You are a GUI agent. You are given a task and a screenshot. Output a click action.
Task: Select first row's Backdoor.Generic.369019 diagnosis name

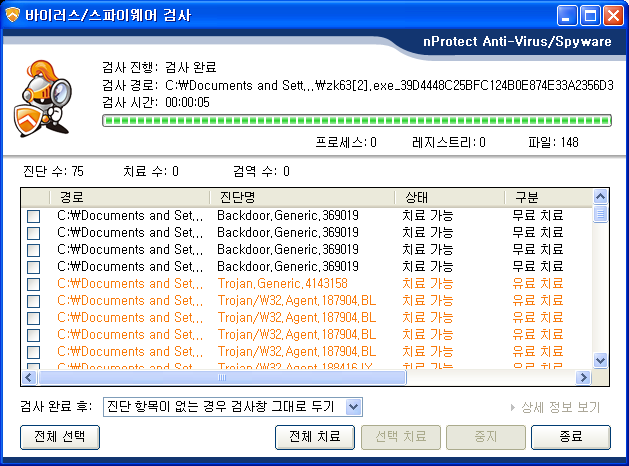(288, 216)
